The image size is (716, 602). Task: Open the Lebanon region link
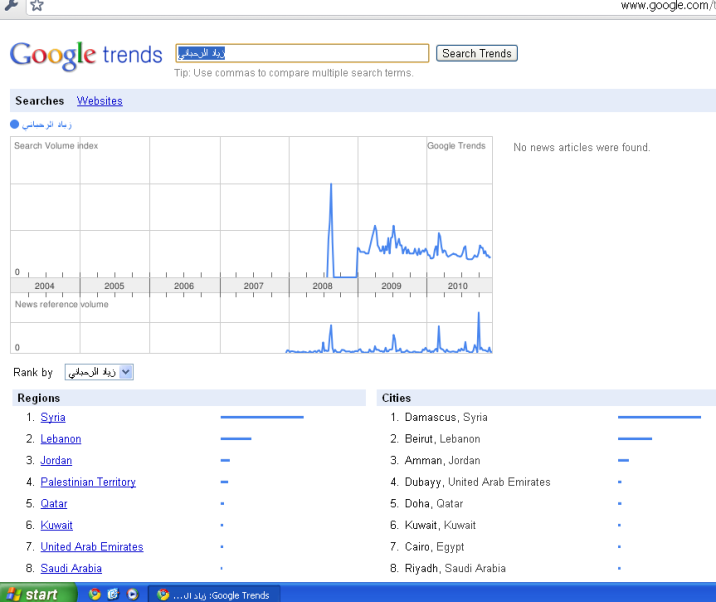(x=61, y=439)
